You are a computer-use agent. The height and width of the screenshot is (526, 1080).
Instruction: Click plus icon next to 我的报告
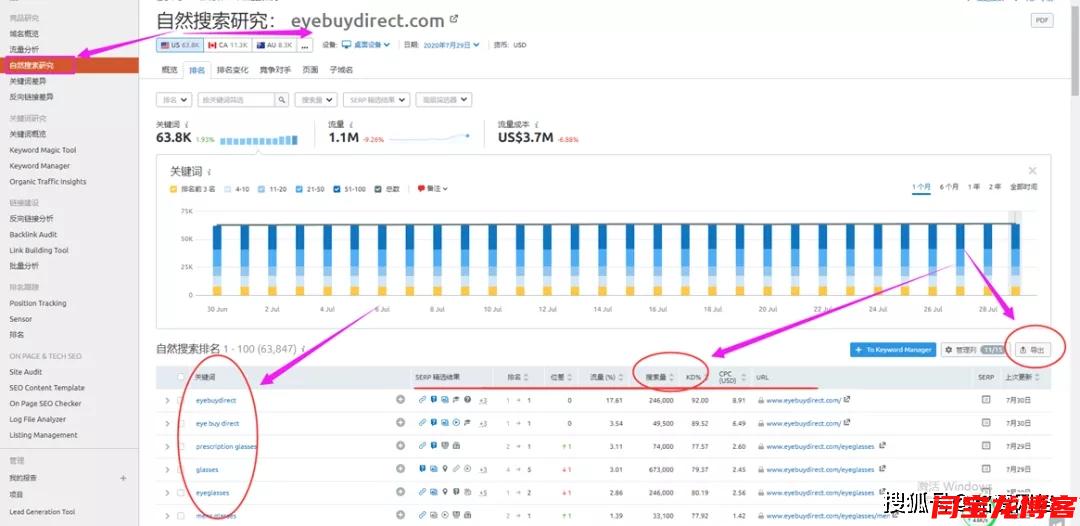pyautogui.click(x=123, y=478)
